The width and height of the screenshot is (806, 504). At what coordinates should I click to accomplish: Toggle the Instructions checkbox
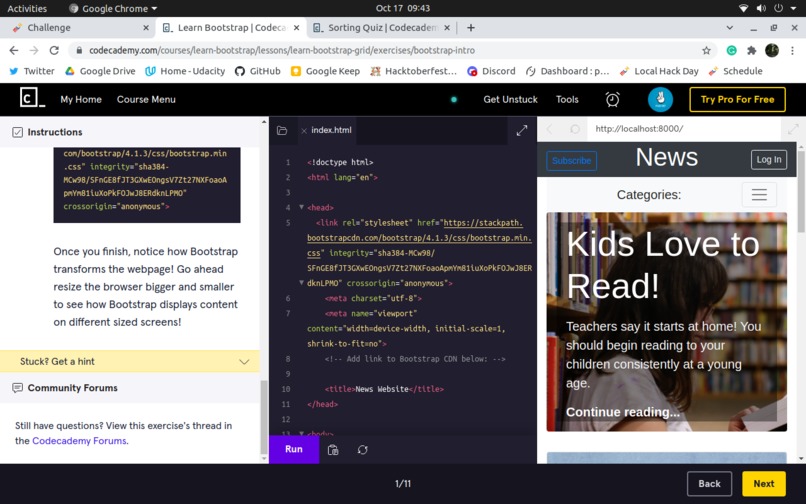tap(17, 132)
